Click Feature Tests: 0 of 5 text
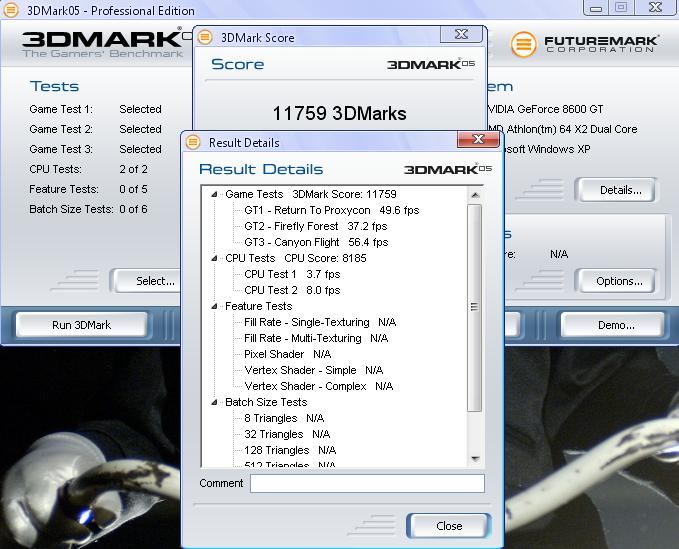The height and width of the screenshot is (549, 679). click(x=88, y=189)
